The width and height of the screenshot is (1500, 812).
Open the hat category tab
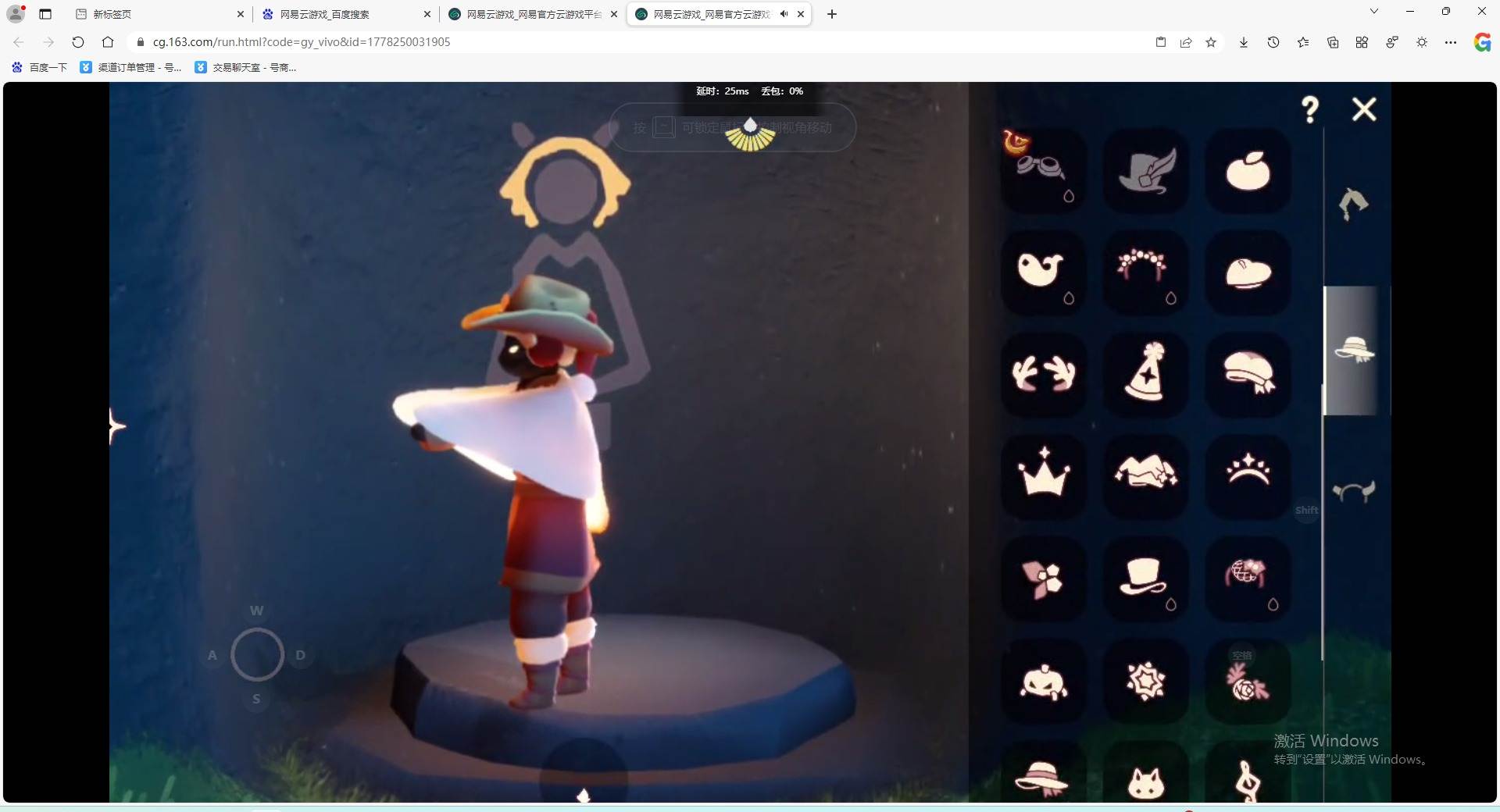1355,350
